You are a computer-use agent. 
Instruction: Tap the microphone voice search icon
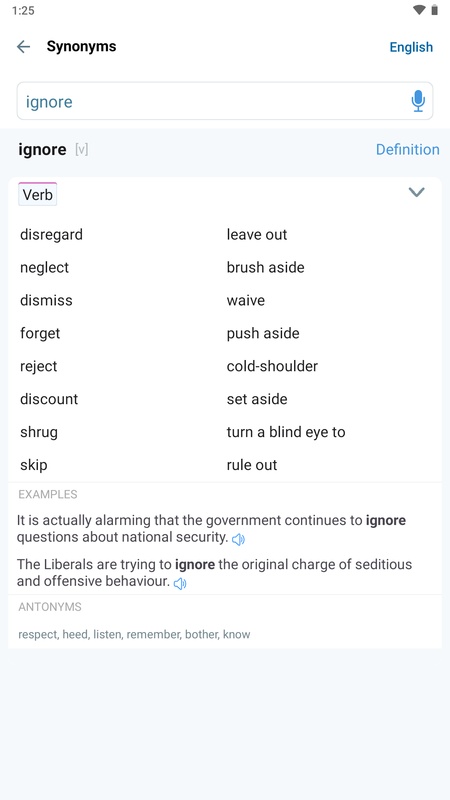[x=418, y=101]
